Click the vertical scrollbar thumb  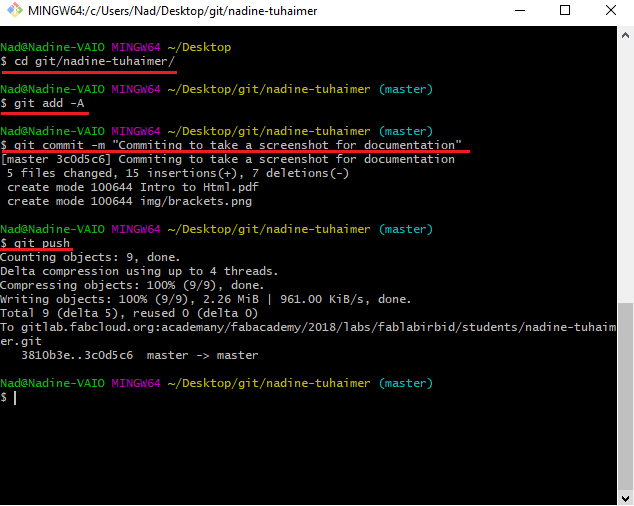click(x=625, y=396)
